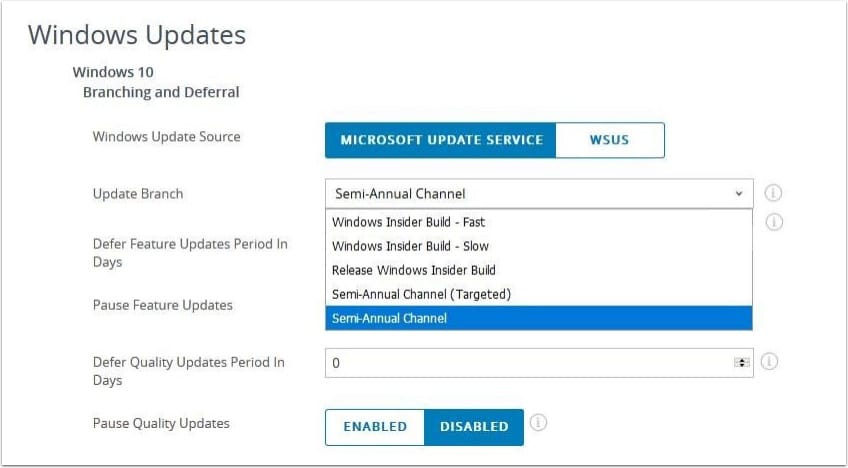Screen dimensions: 848x468
Task: Set Pause Quality Updates to Disabled
Action: [x=474, y=426]
